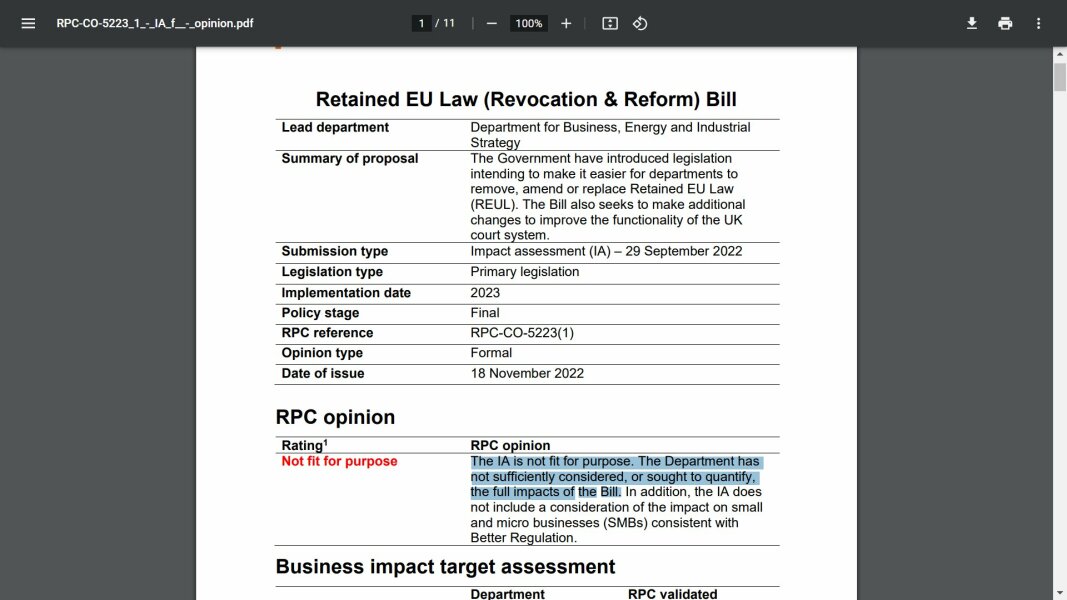Print the PDF document
Image resolution: width=1067 pixels, height=600 pixels.
pos(1005,23)
